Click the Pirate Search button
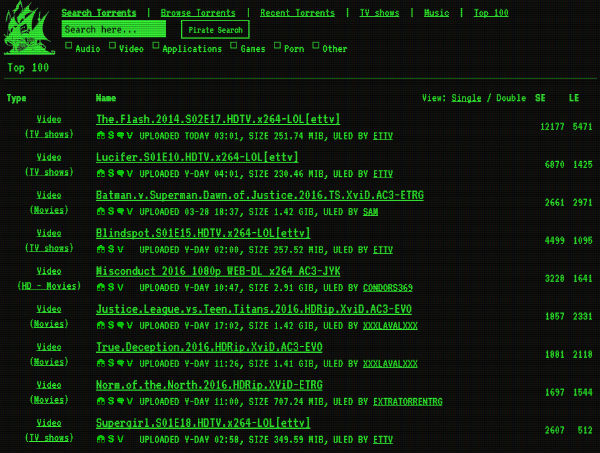The height and width of the screenshot is (453, 600). pos(215,30)
